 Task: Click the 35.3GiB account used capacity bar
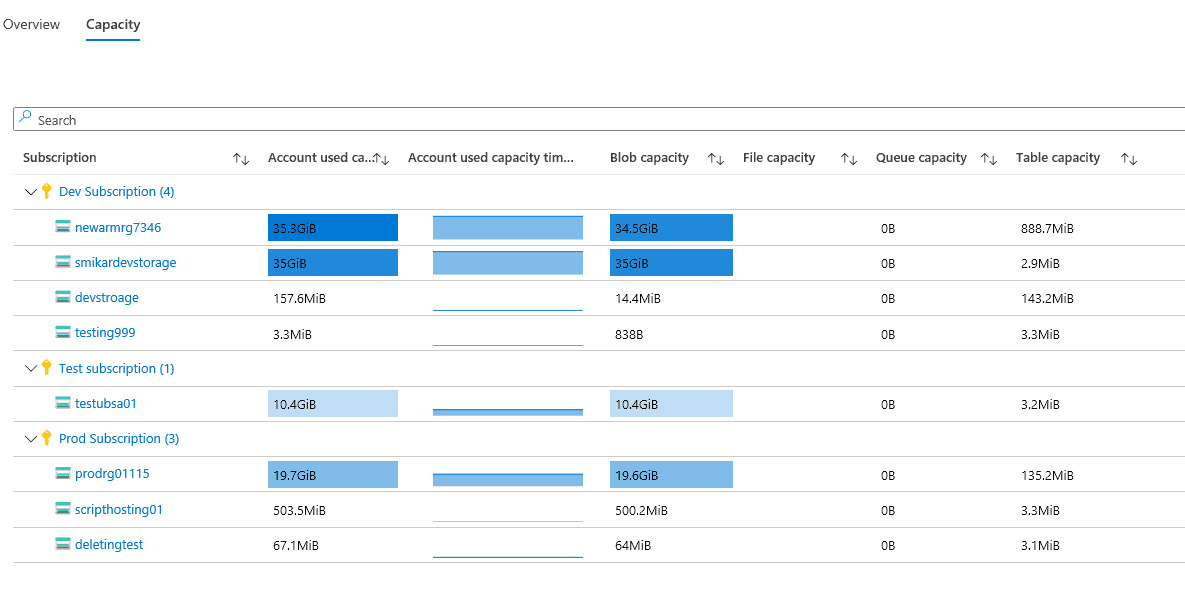coord(332,228)
